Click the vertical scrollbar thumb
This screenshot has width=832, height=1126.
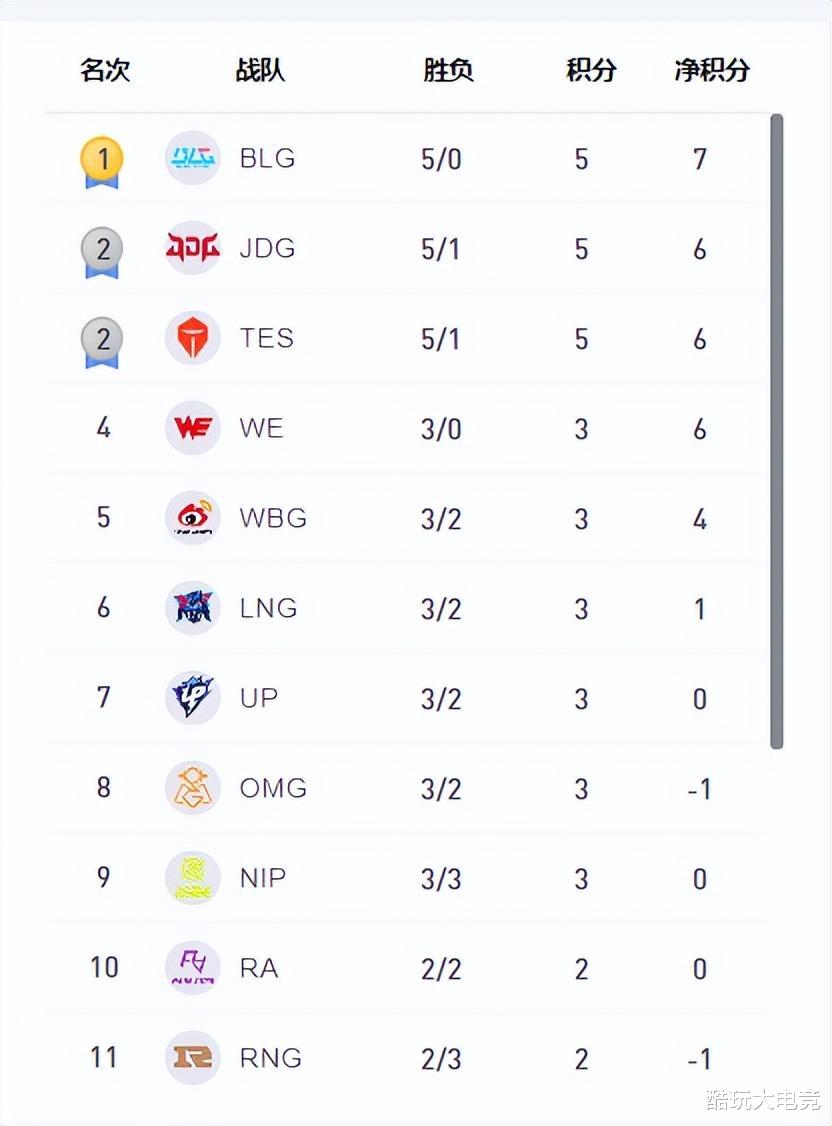[x=776, y=432]
